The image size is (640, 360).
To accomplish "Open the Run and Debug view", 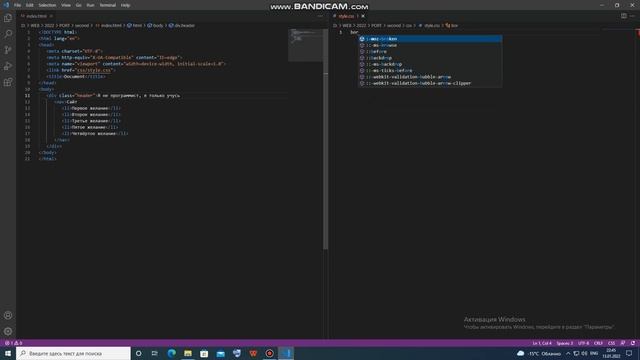I will (x=8, y=66).
